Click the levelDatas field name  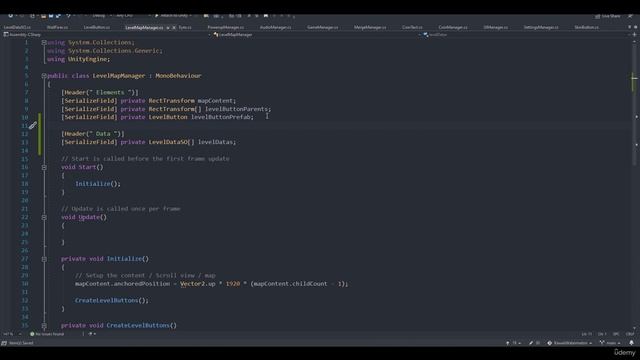pyautogui.click(x=216, y=142)
